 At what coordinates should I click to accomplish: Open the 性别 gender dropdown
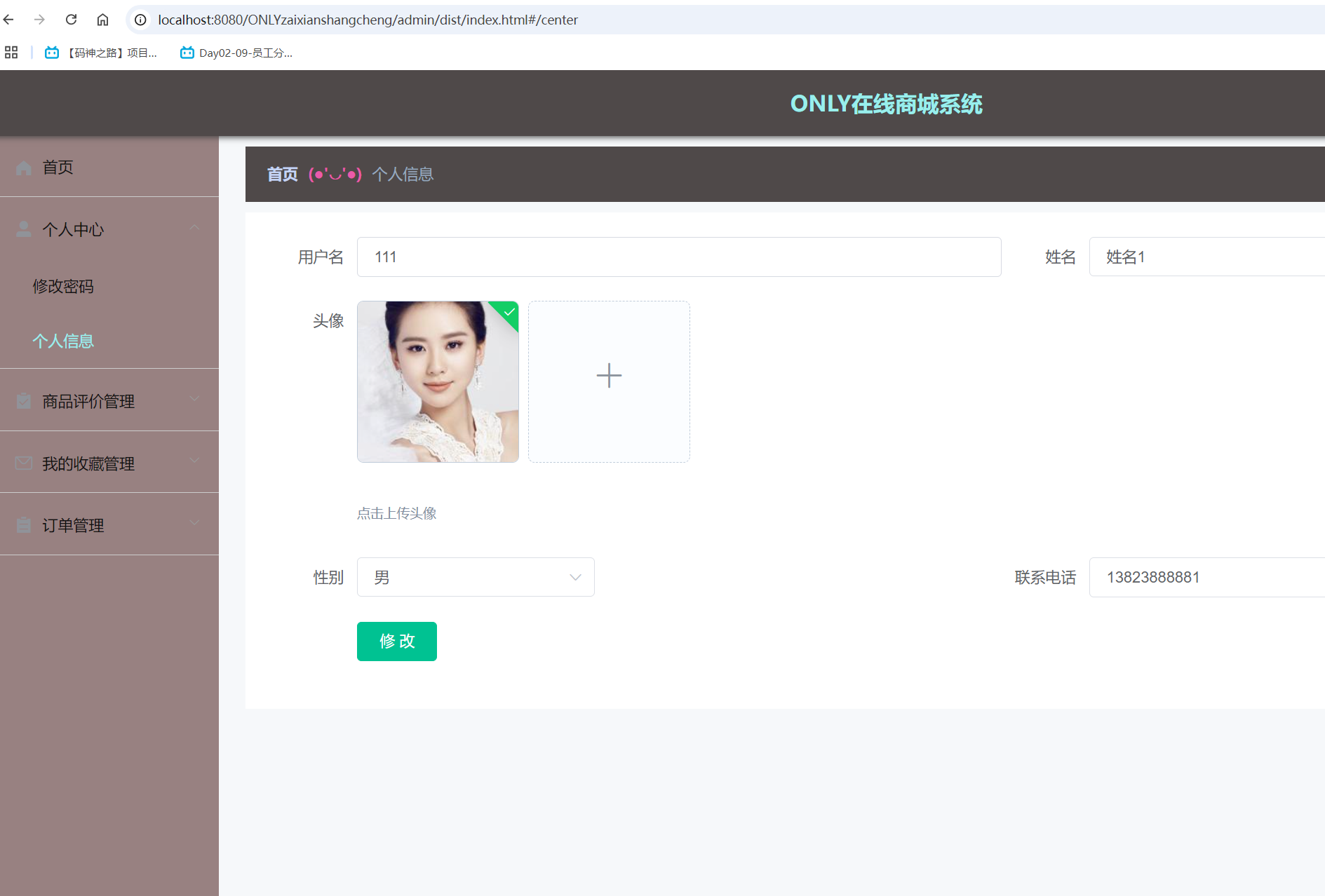tap(476, 577)
